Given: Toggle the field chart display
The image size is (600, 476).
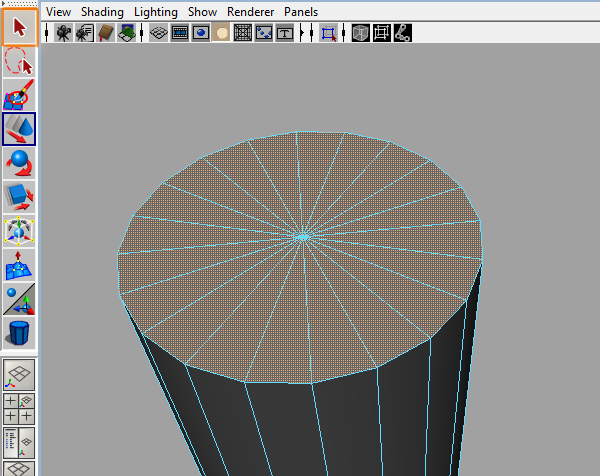Looking at the screenshot, I should click(x=243, y=33).
